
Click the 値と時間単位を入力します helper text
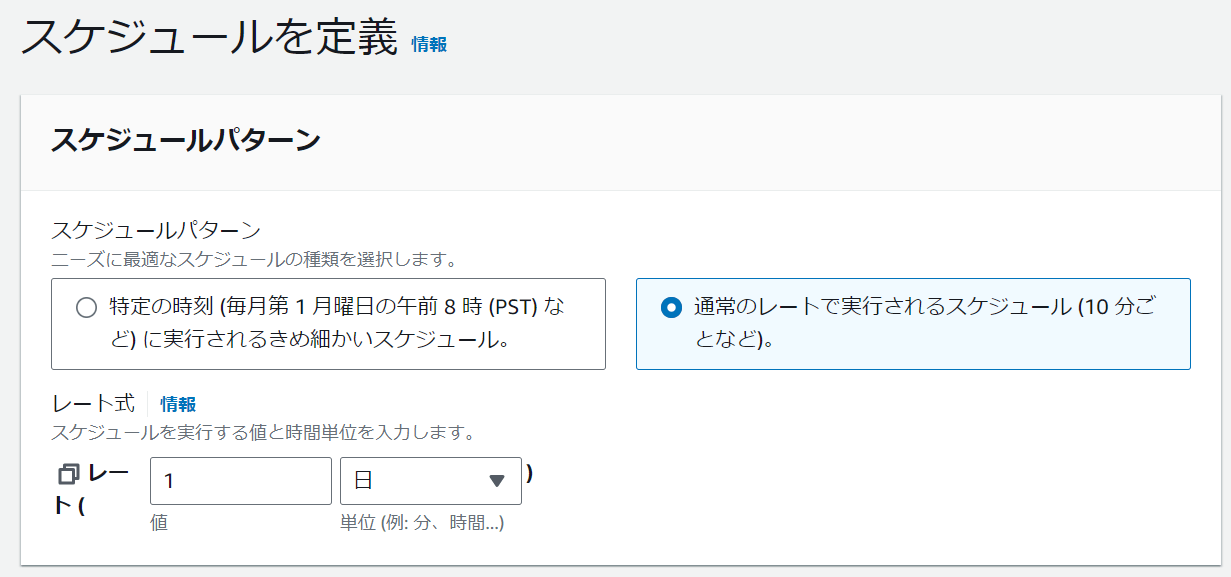pyautogui.click(x=262, y=433)
